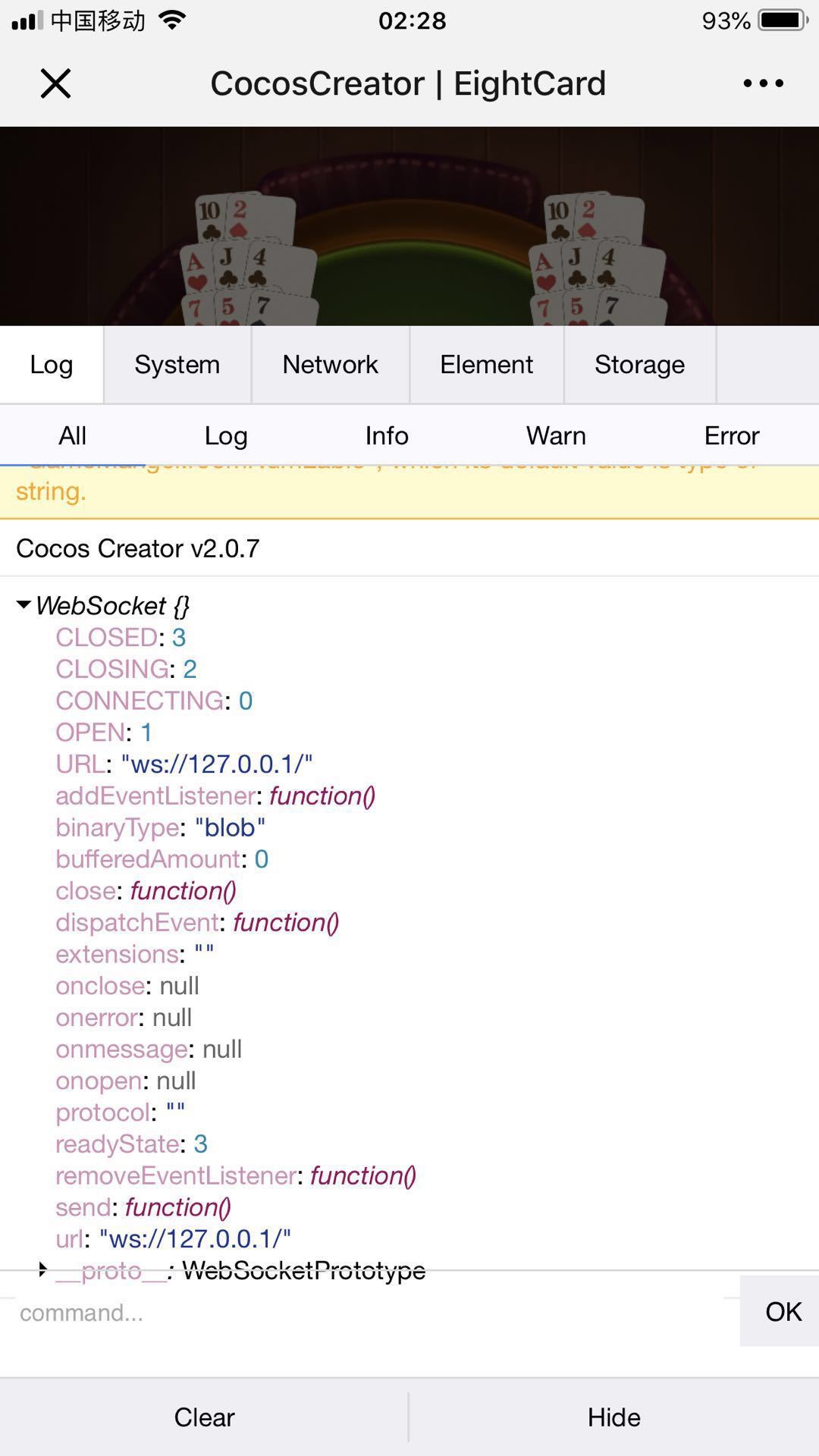Close the CocosCreator web page
The width and height of the screenshot is (819, 1456).
point(55,83)
